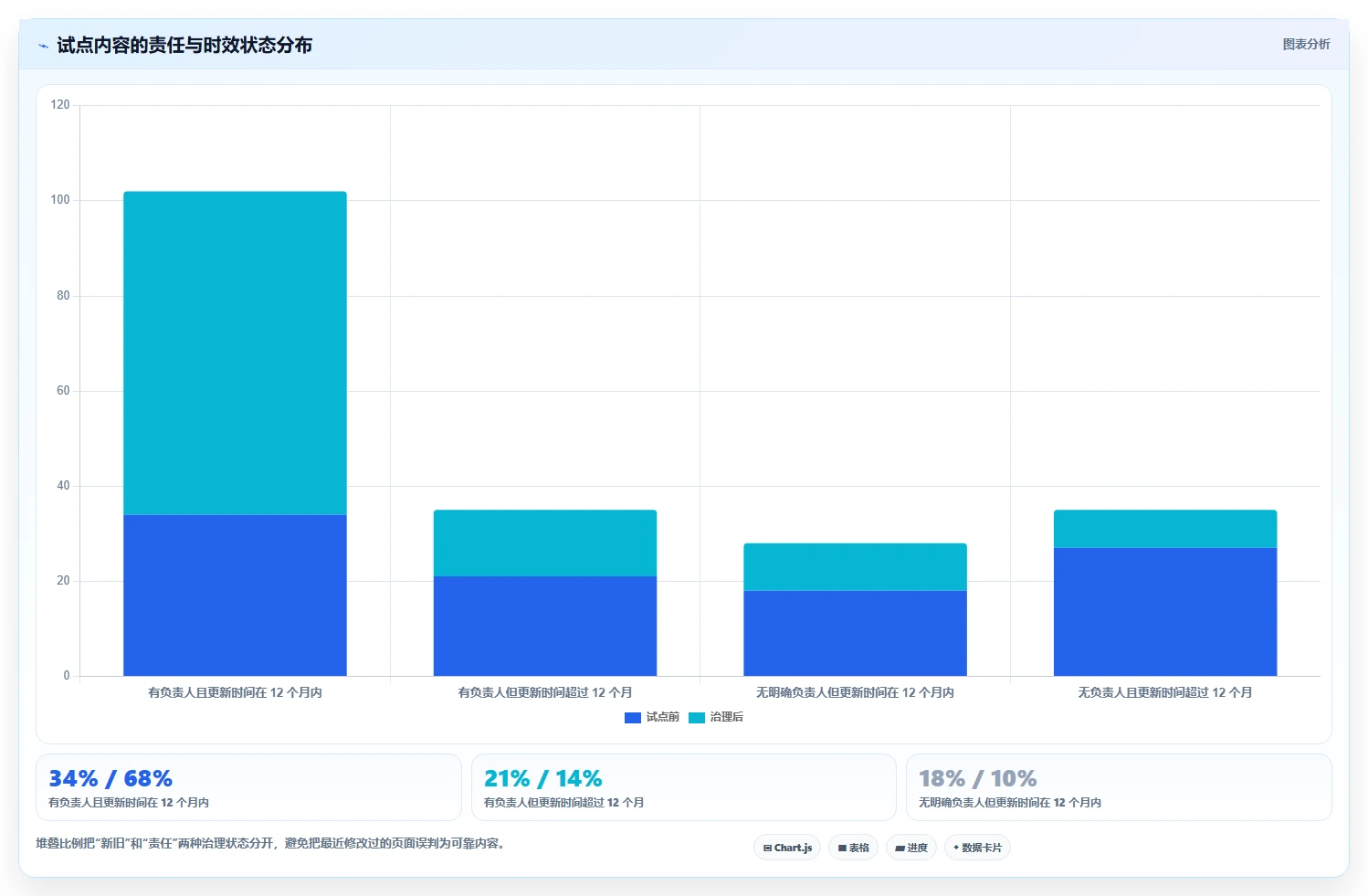Click the y-axis value 100
Viewport: 1368px width, 896px height.
[x=60, y=200]
